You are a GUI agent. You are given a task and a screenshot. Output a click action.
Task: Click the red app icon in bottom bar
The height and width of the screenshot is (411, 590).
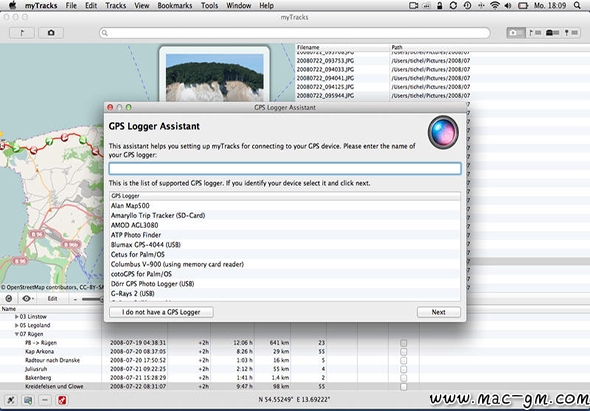click(62, 400)
